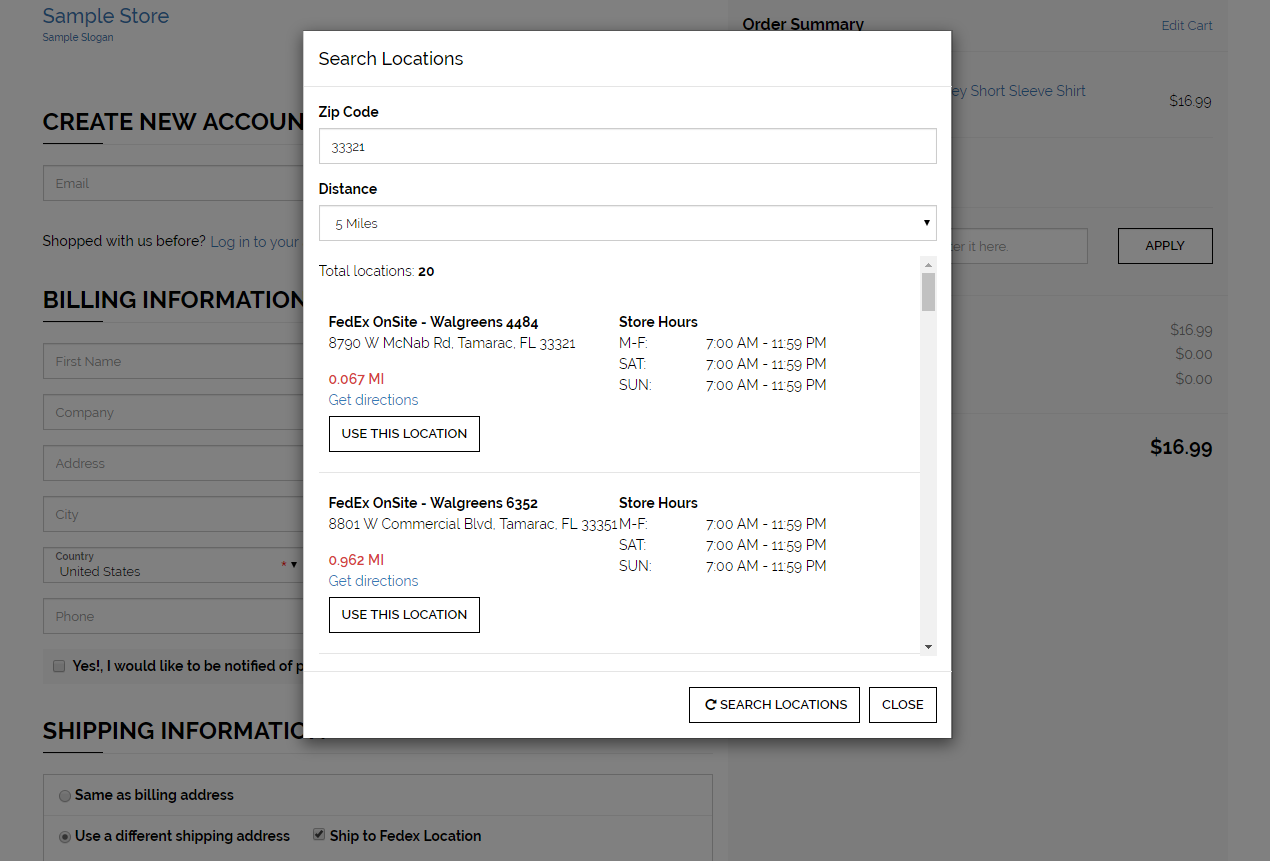
Task: Click the Search Locations button
Action: [774, 705]
